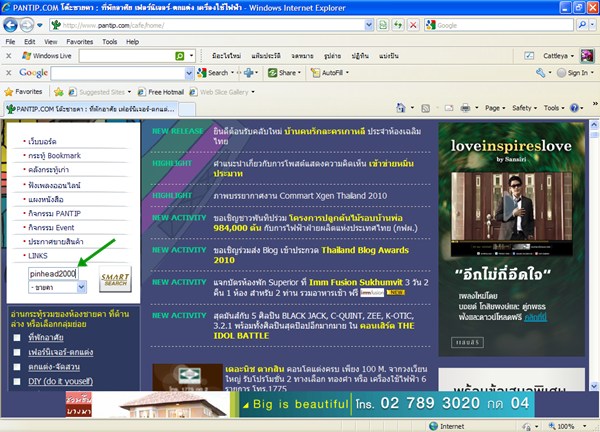Viewport: 600px width, 432px height.
Task: Open a new blank tab
Action: (187, 109)
